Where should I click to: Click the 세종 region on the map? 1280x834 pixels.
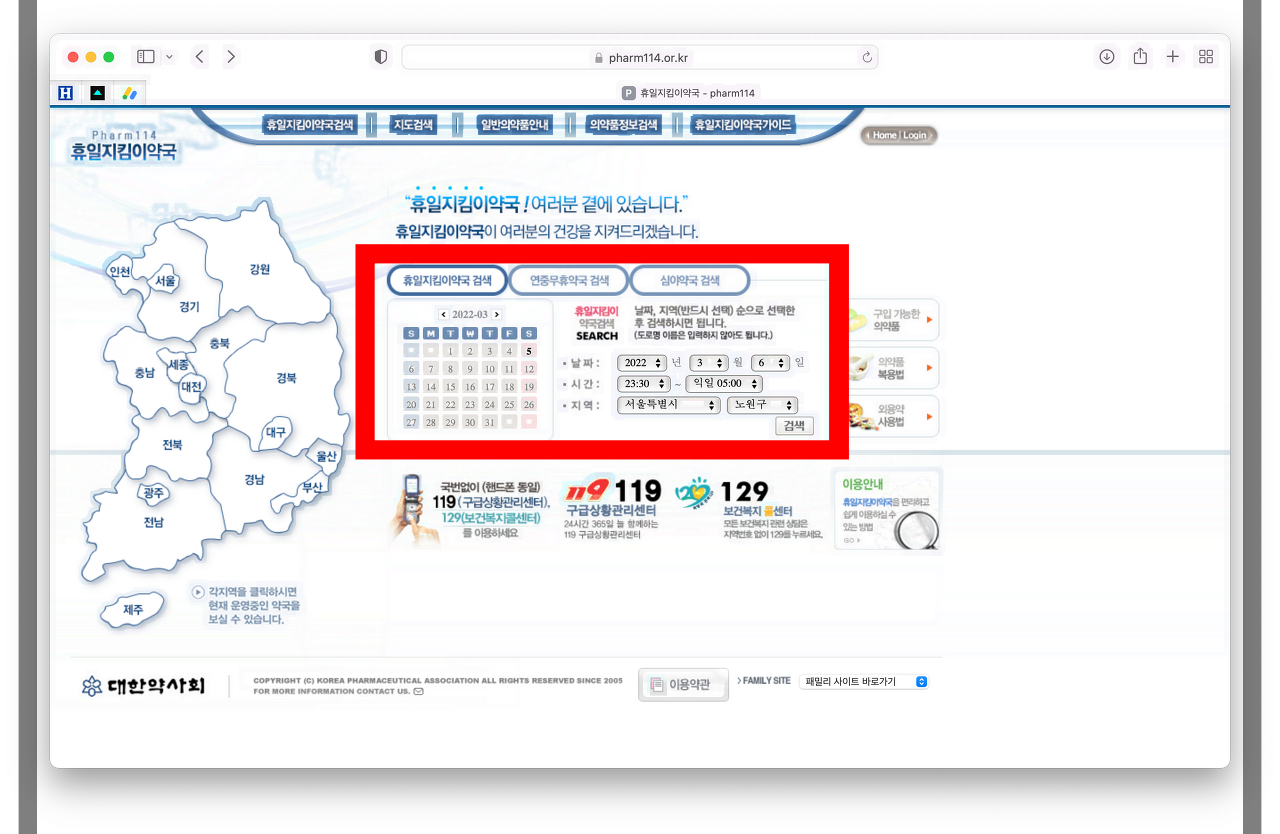pyautogui.click(x=179, y=365)
